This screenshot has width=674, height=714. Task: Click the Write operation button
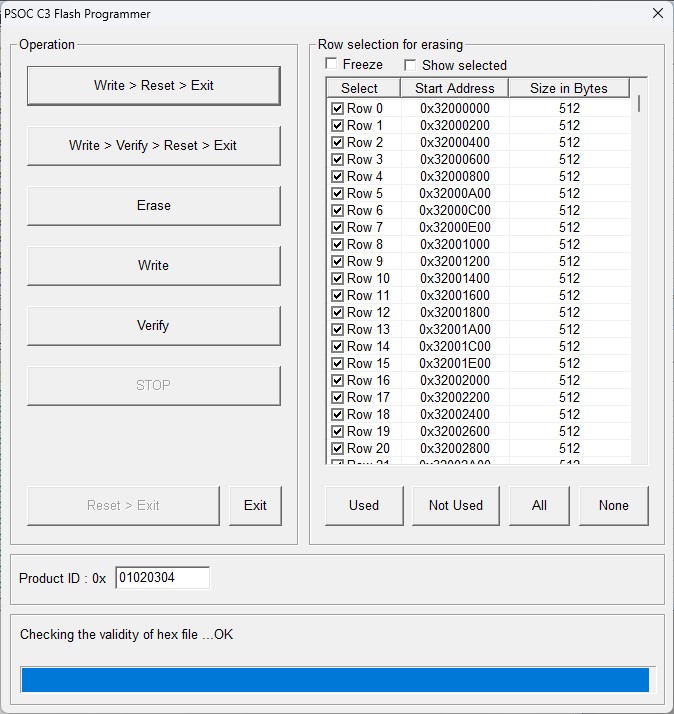point(153,266)
